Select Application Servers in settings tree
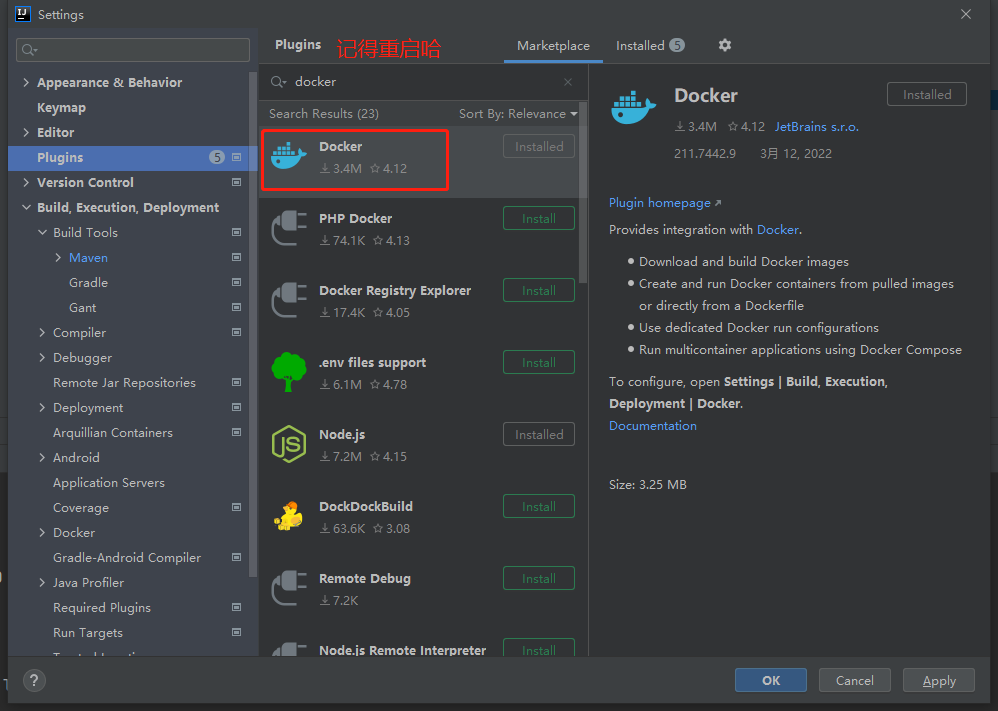Screen dimensions: 998x711 (109, 482)
